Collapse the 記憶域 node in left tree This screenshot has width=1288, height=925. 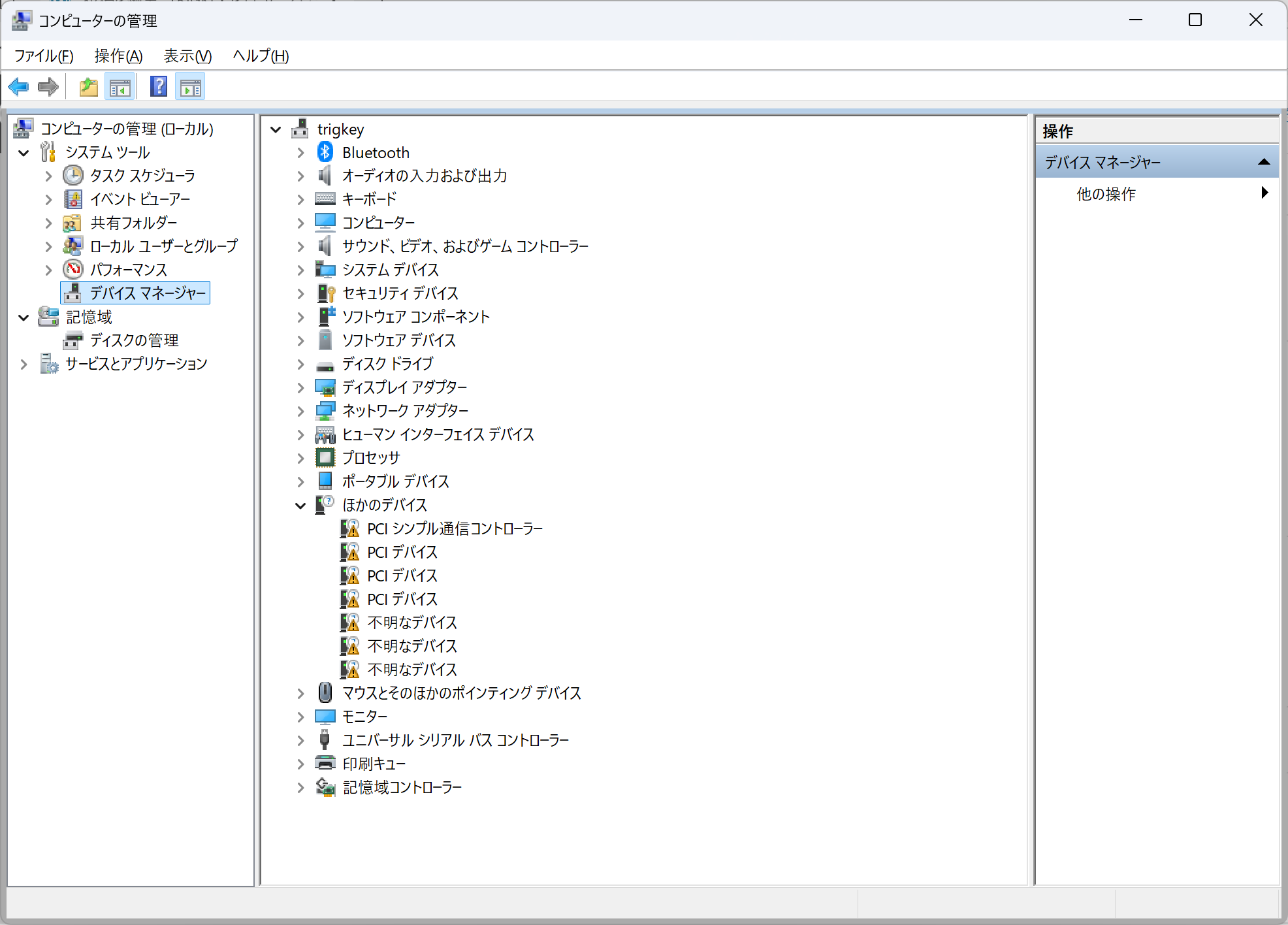[24, 317]
